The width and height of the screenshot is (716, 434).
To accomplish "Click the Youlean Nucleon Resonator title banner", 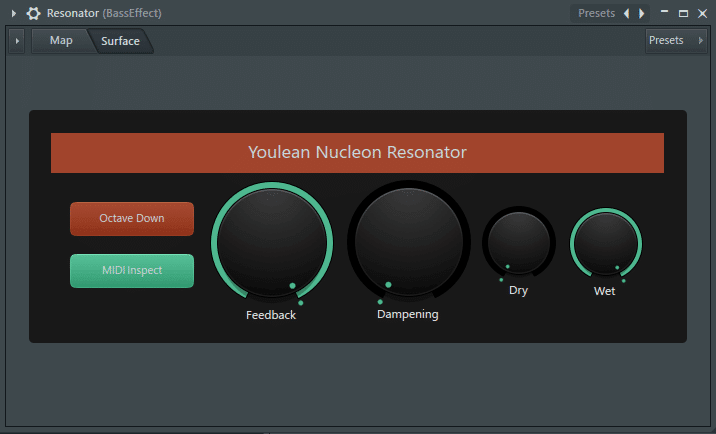I will (357, 153).
